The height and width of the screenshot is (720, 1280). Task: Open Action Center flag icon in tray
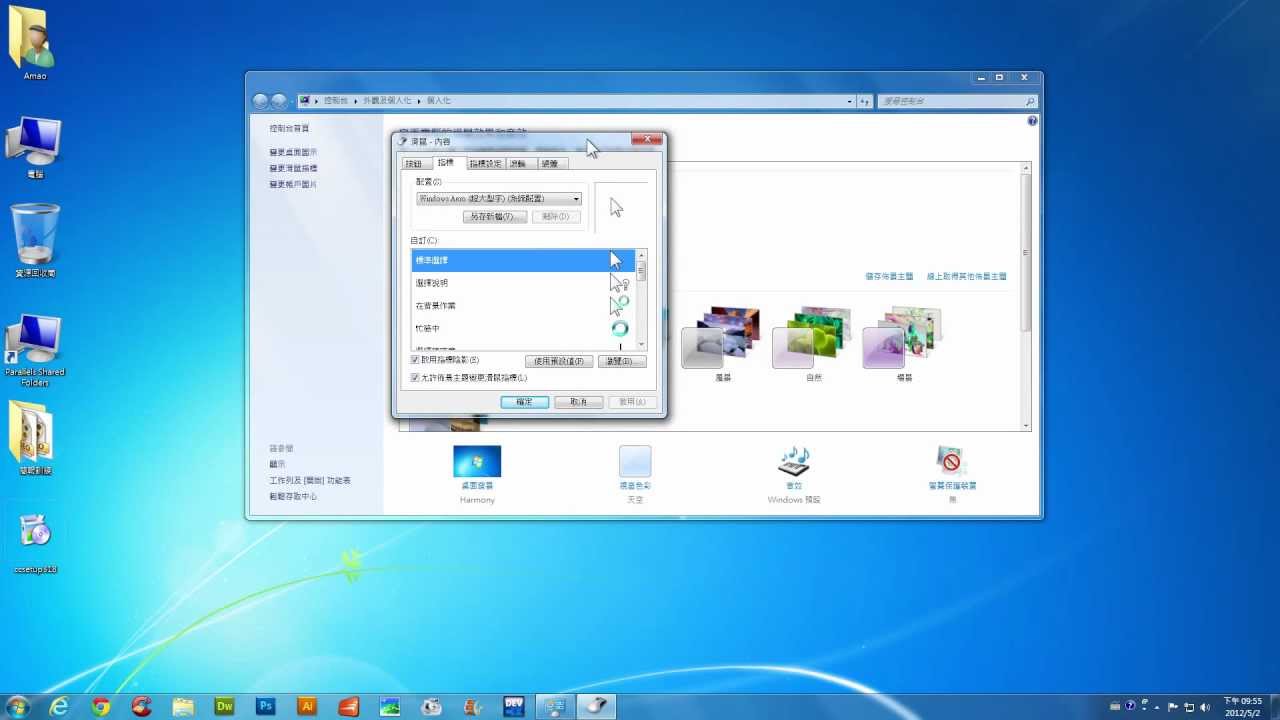pos(1174,705)
